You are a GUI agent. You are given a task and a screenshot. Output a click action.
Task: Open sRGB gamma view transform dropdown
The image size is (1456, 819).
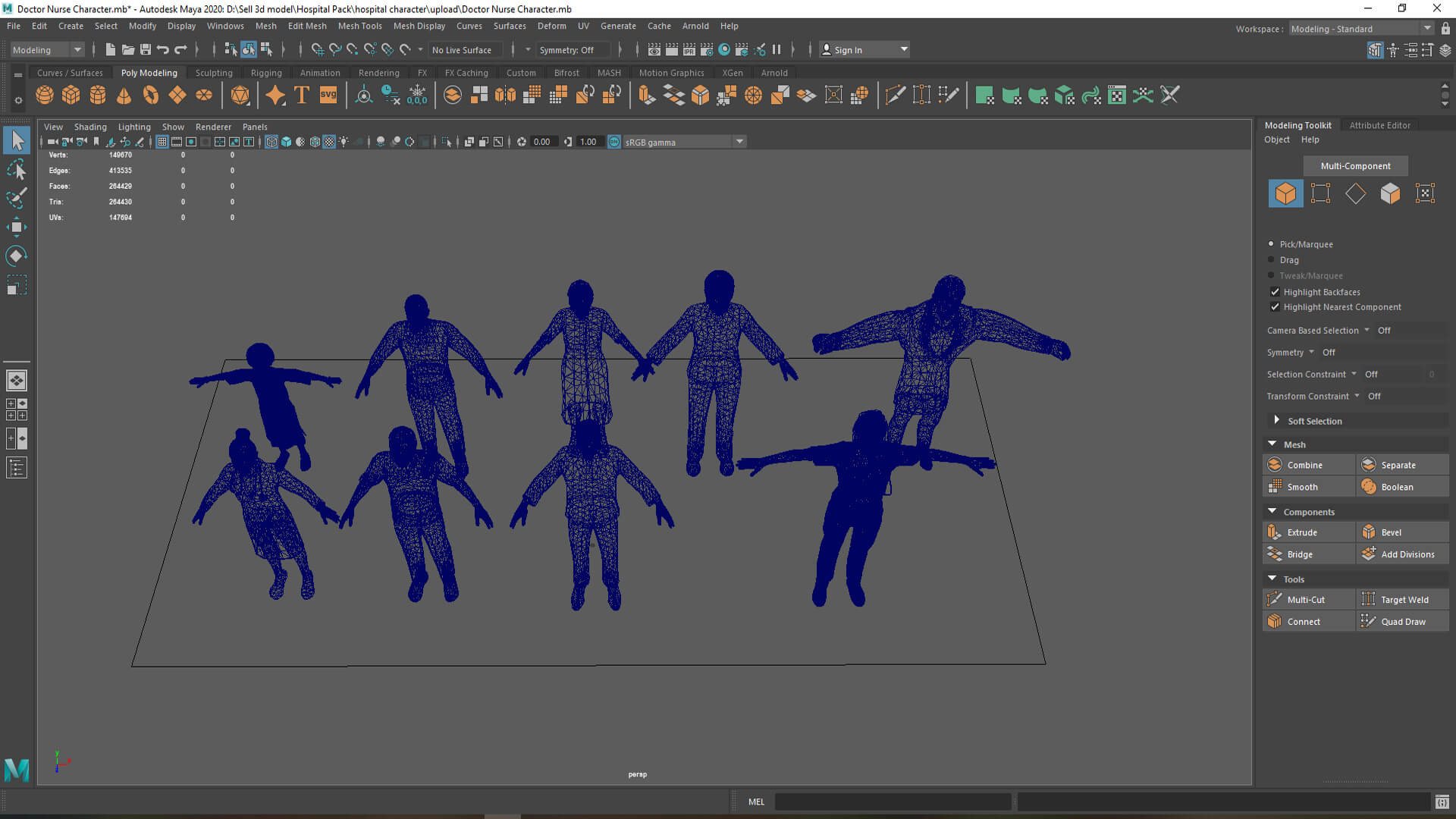(684, 142)
